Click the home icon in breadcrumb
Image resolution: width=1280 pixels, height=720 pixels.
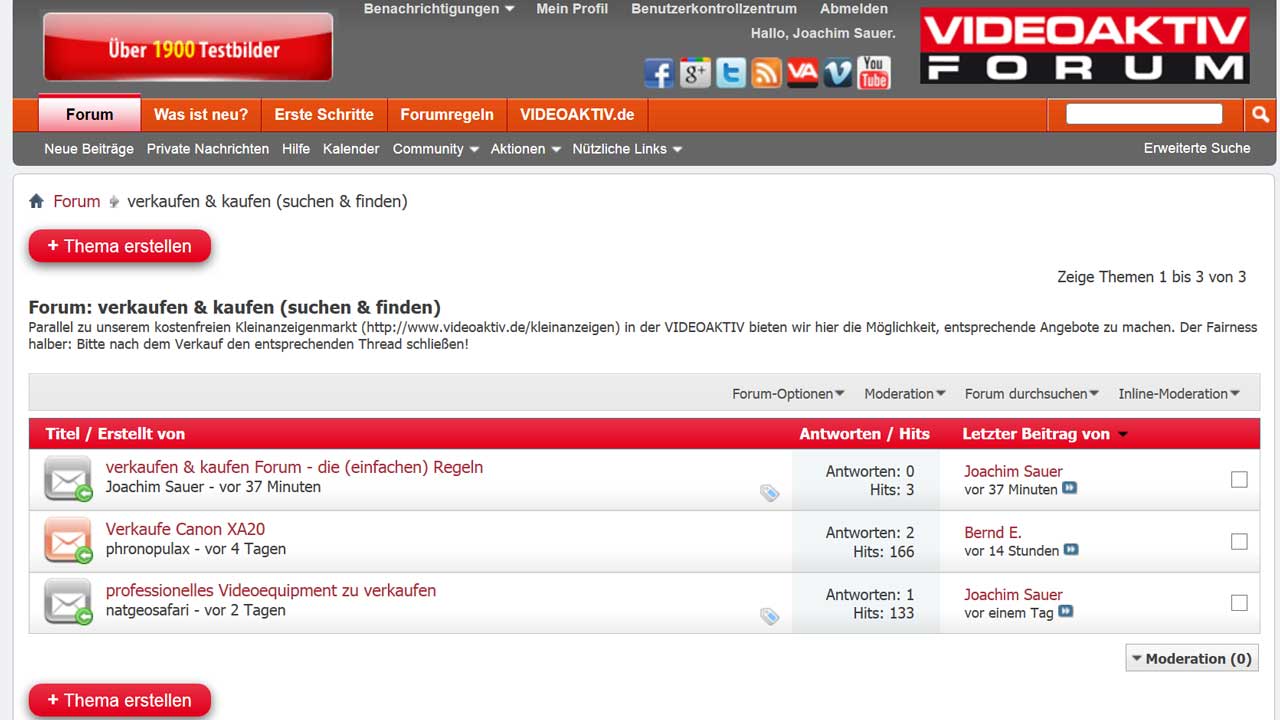point(37,202)
